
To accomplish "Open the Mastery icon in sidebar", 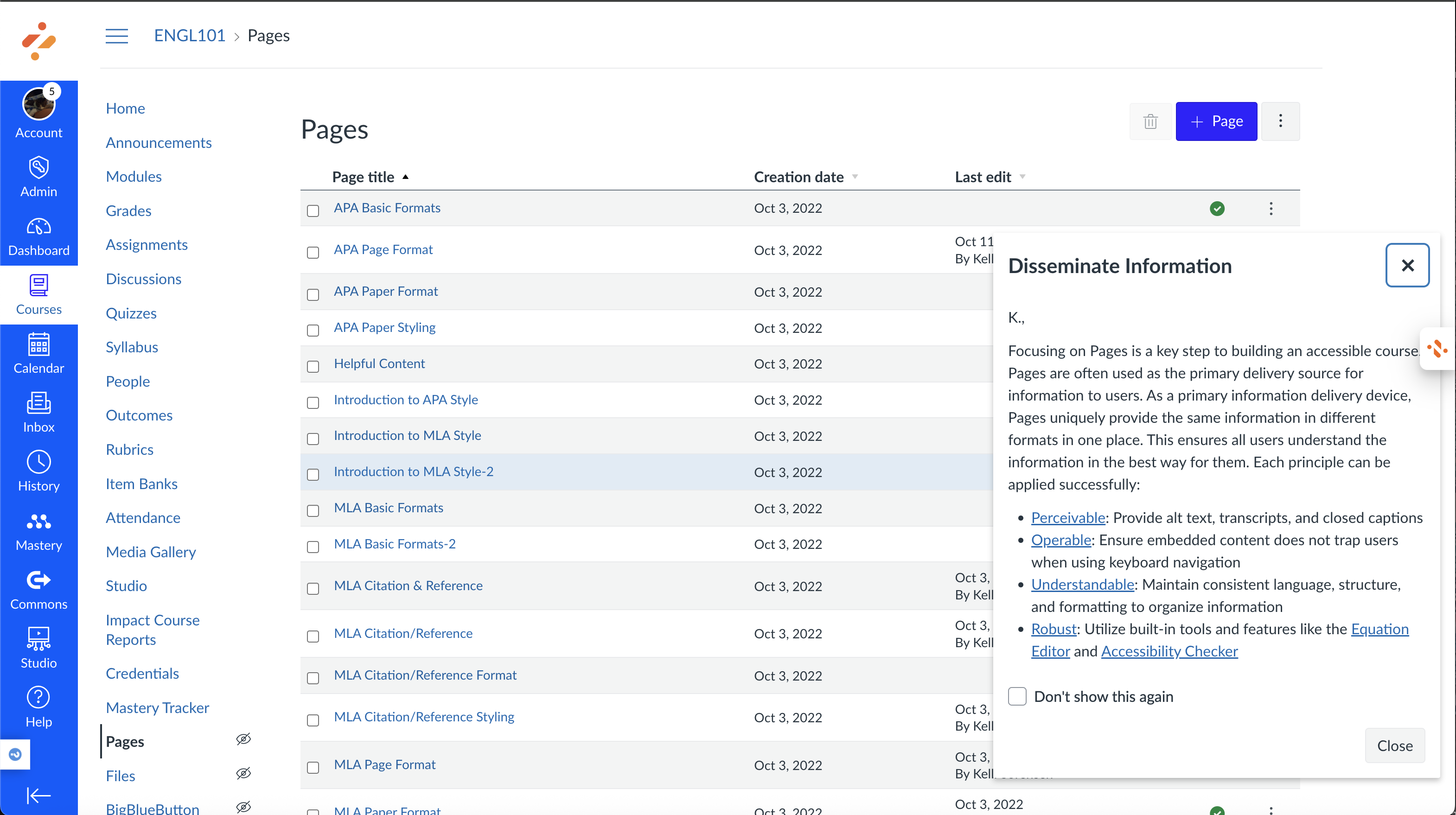I will coord(38,531).
